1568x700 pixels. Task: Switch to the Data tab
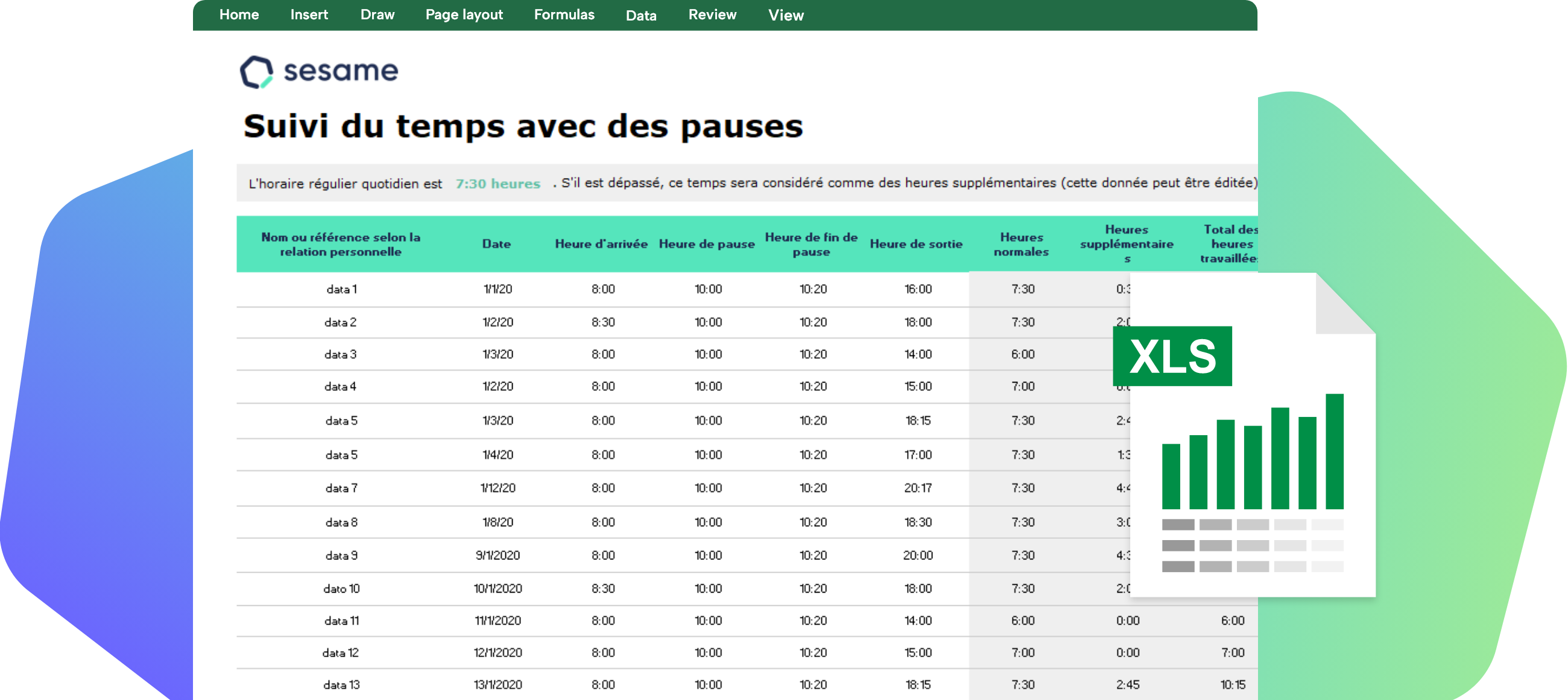click(x=640, y=15)
